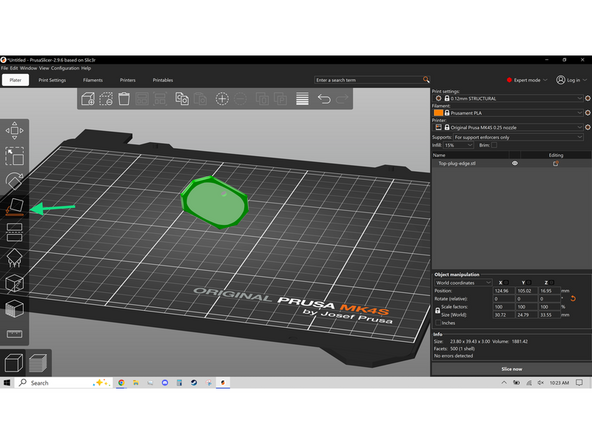Switch to sliced layers preview view
592x444 pixels.
tap(38, 363)
